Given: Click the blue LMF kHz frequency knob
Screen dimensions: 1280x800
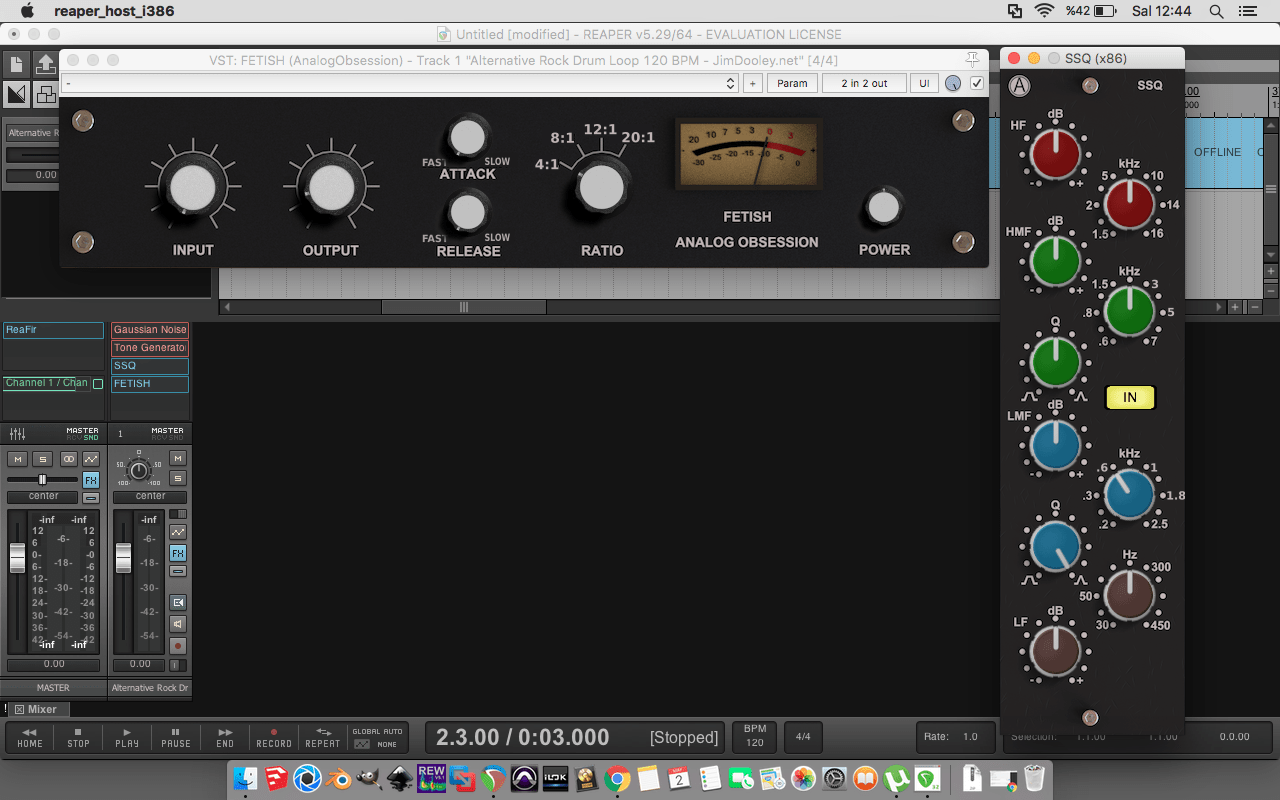Looking at the screenshot, I should tap(1129, 494).
